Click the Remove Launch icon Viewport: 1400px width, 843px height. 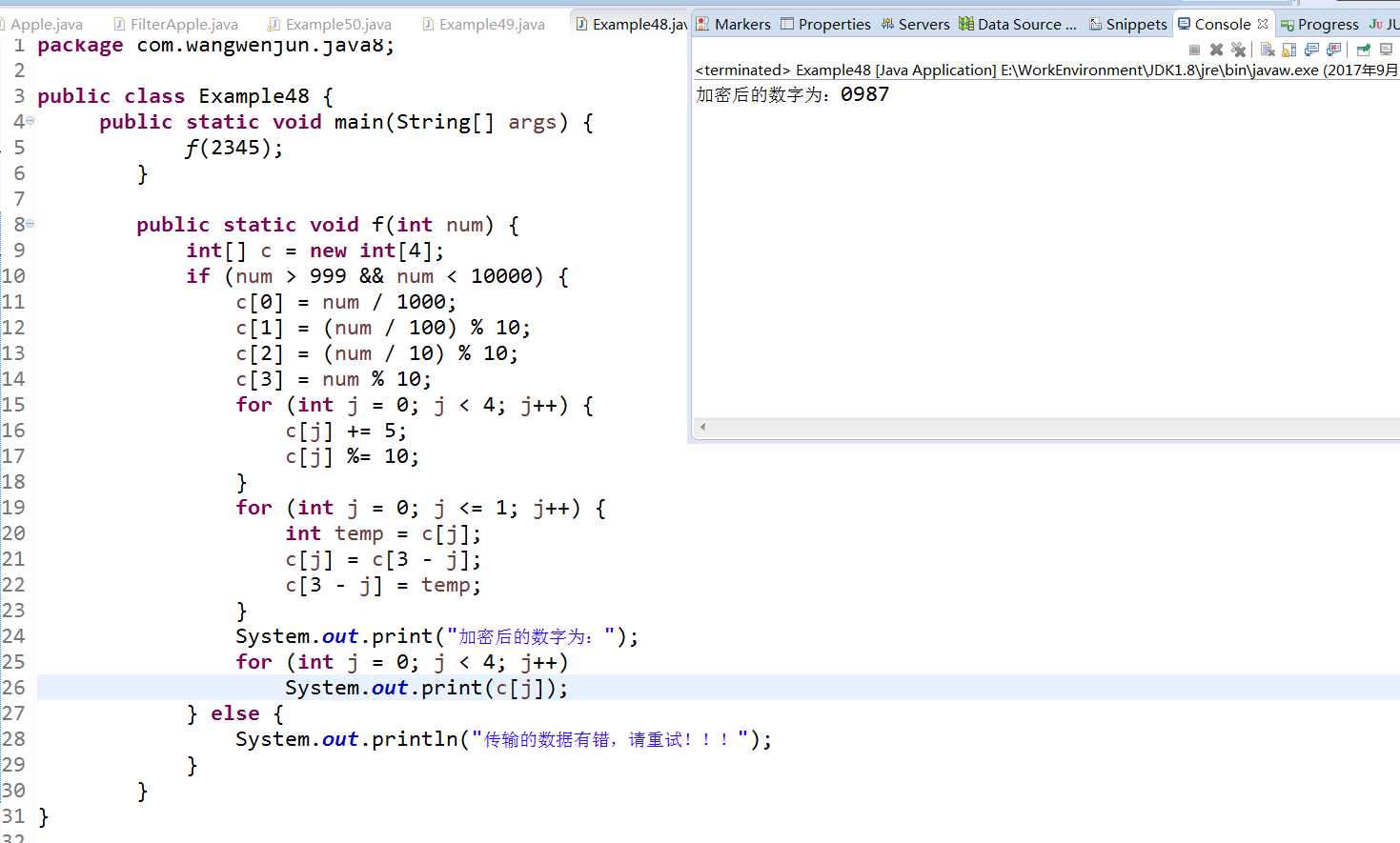tap(1216, 50)
